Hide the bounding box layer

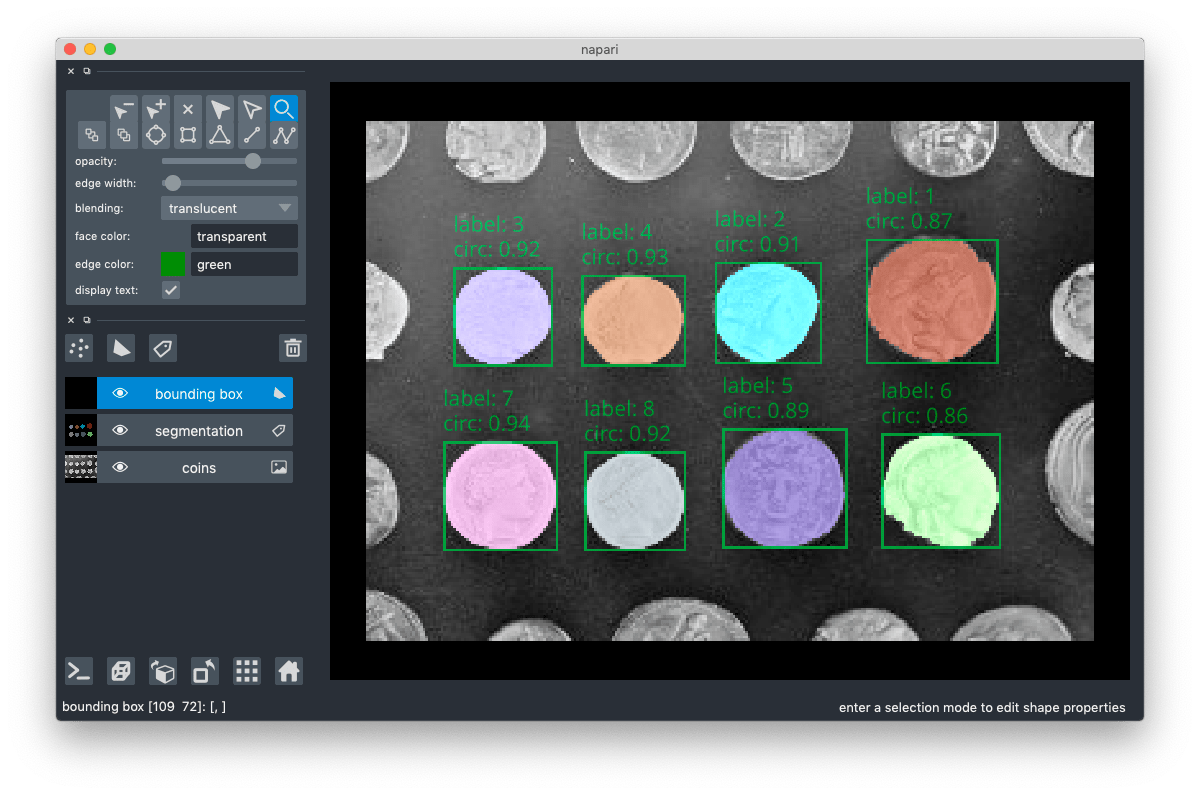coord(121,393)
